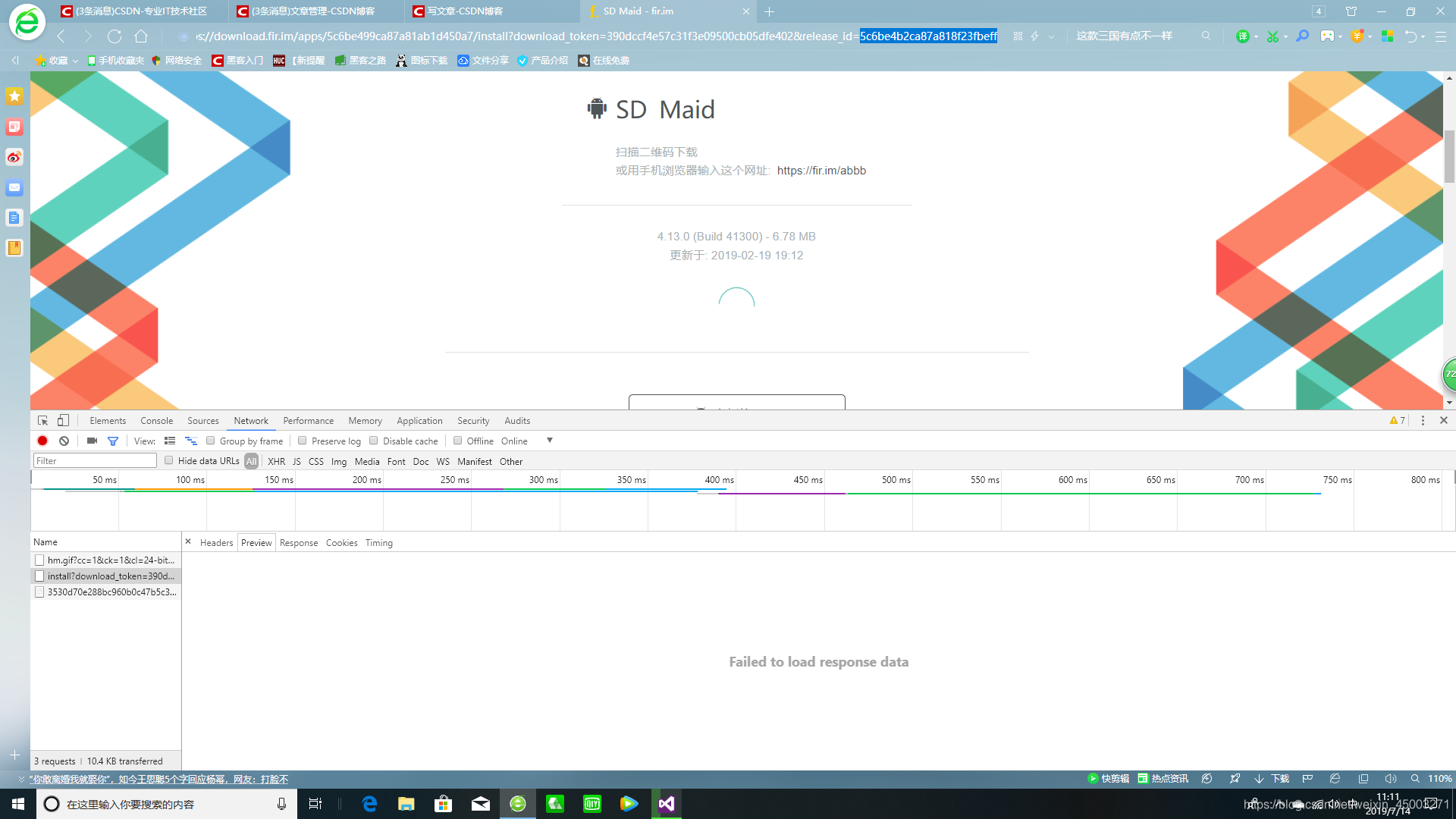Open address bar dropdown chevron
Viewport: 1456px width, 819px height.
pos(1052,37)
